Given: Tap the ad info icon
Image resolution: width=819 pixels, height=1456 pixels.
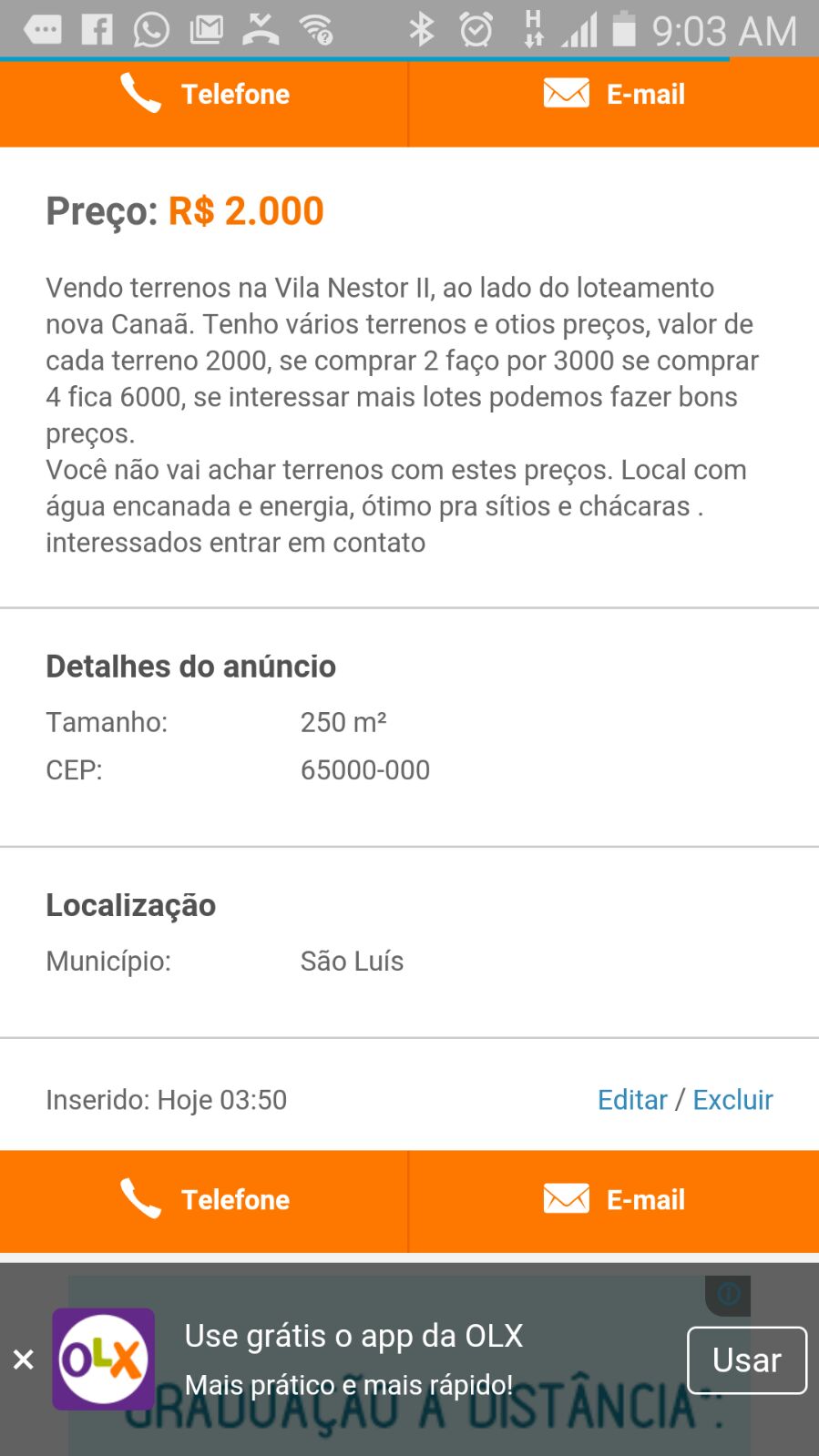Looking at the screenshot, I should tap(729, 1293).
